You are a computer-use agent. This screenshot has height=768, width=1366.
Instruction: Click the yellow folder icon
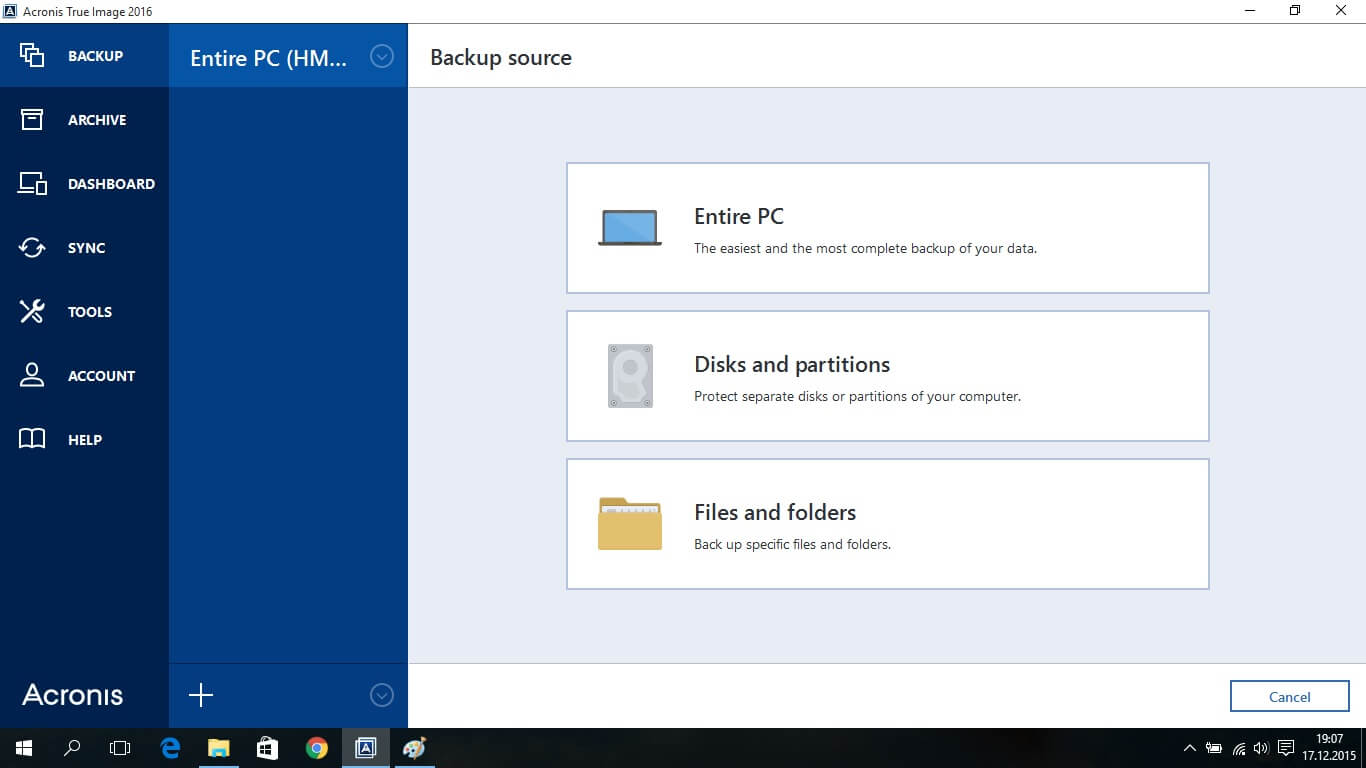pos(630,524)
